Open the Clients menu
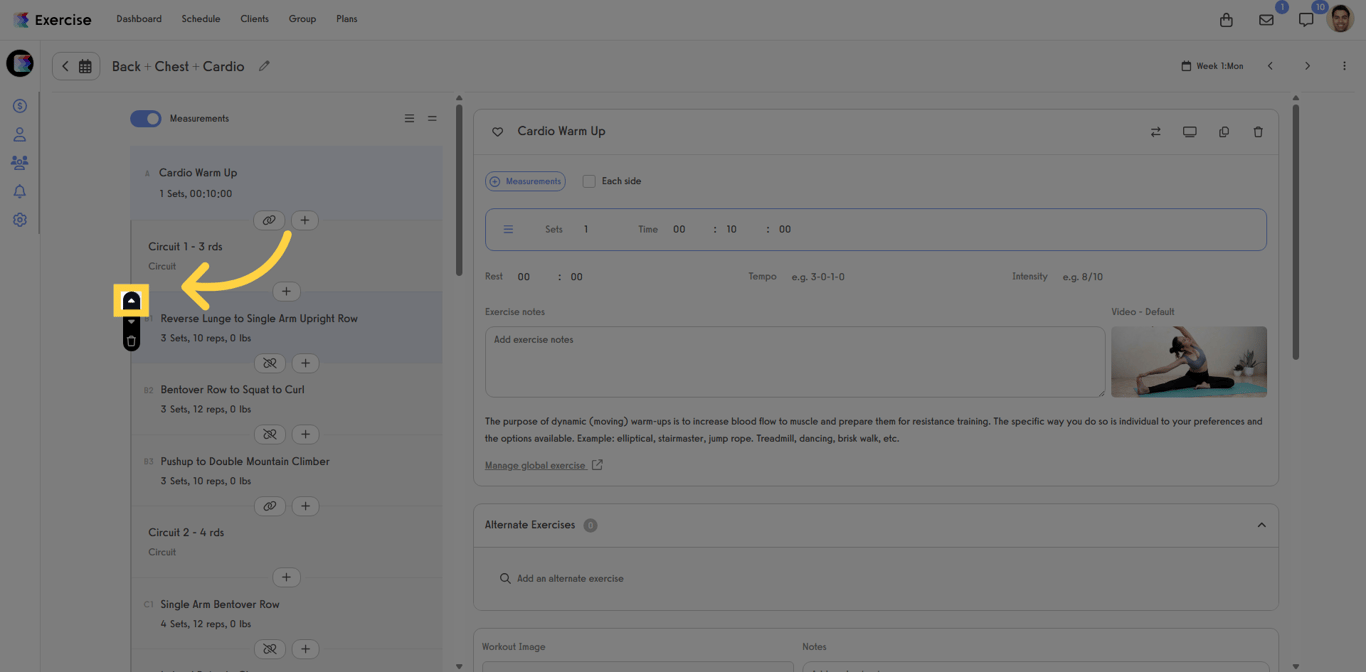Image resolution: width=1366 pixels, height=672 pixels. 254,19
